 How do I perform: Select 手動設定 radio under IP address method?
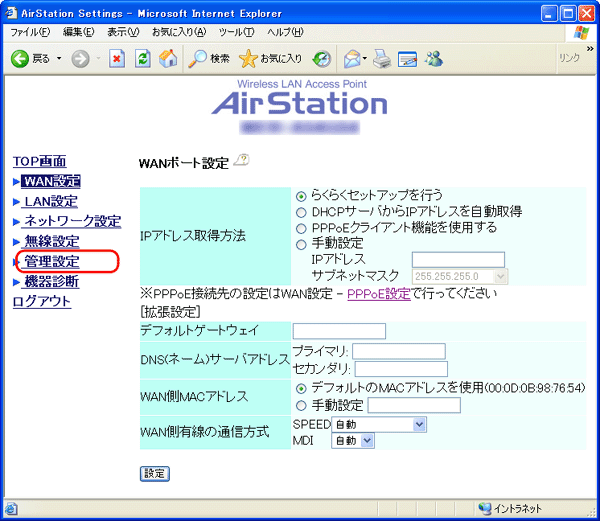[301, 244]
